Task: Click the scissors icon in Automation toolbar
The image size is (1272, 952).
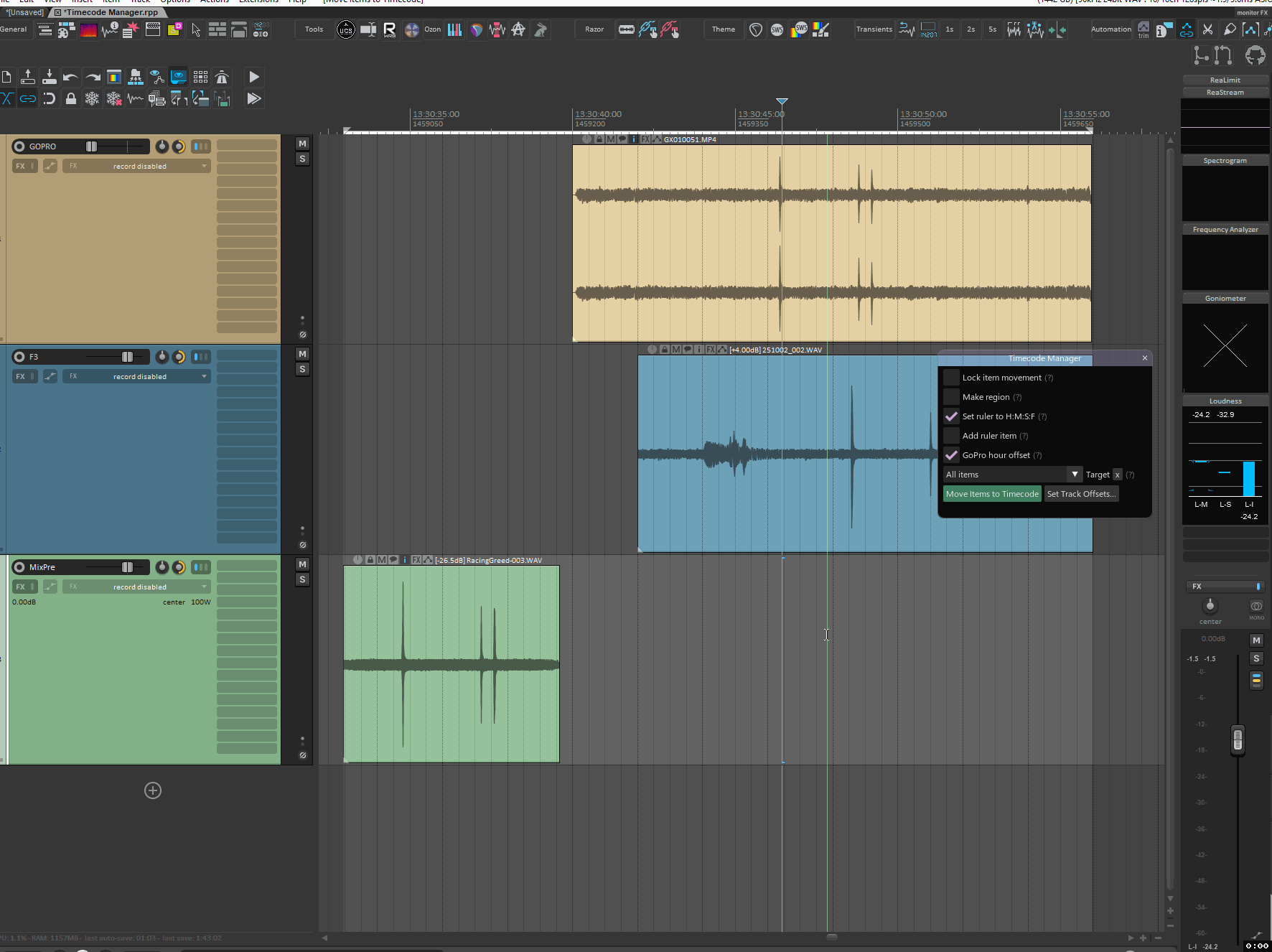Action: pos(1208,29)
